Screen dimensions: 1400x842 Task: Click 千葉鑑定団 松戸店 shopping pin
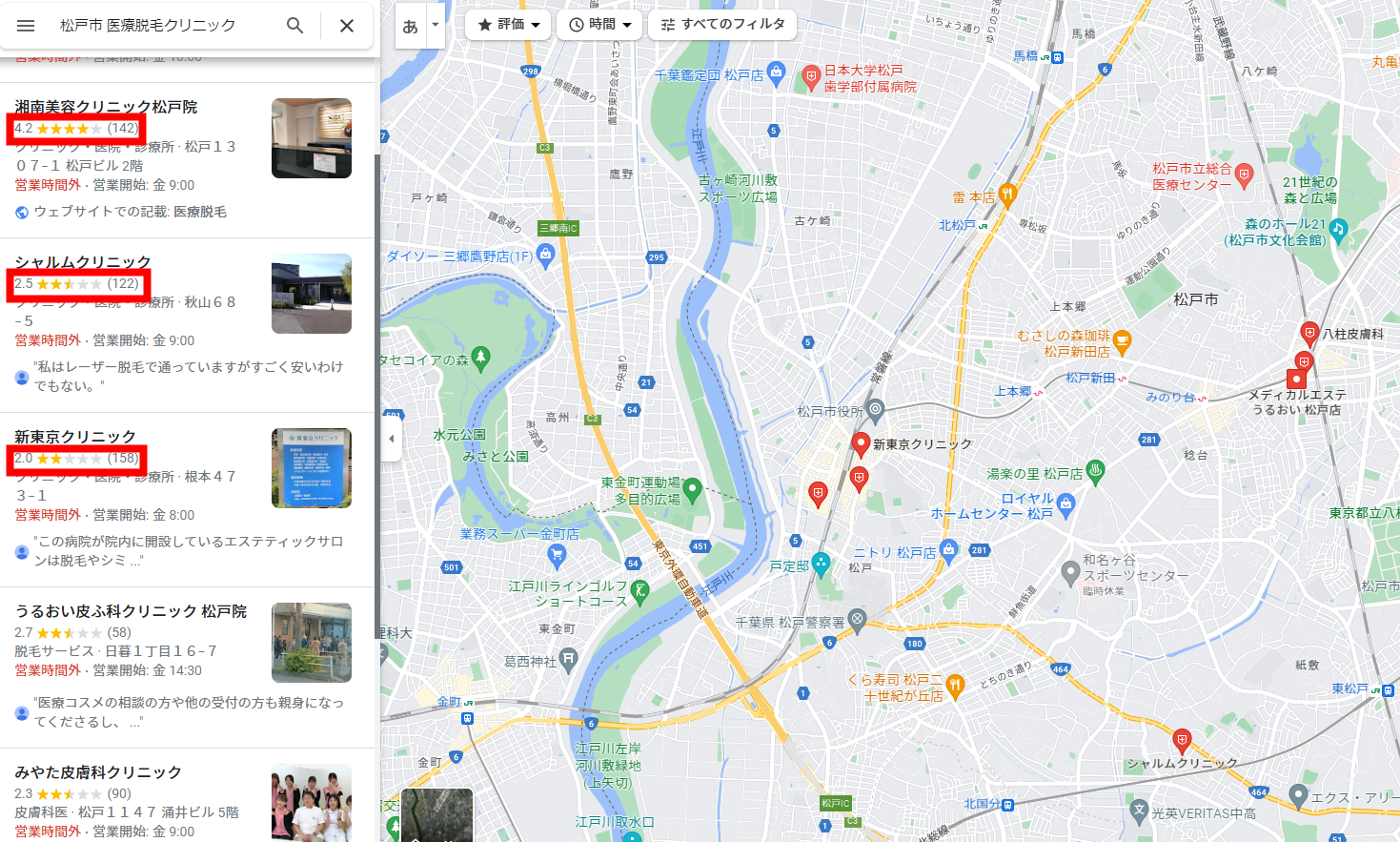click(776, 72)
